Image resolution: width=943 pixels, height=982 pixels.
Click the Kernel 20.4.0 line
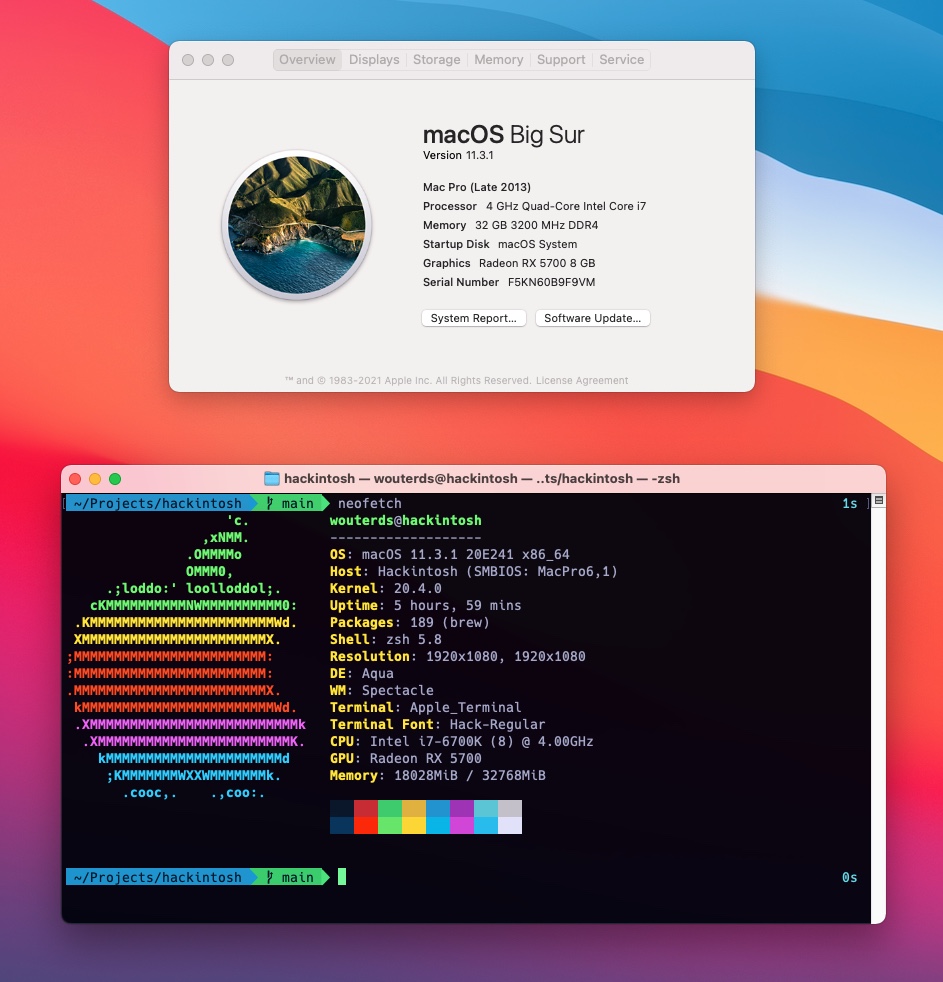[x=386, y=588]
